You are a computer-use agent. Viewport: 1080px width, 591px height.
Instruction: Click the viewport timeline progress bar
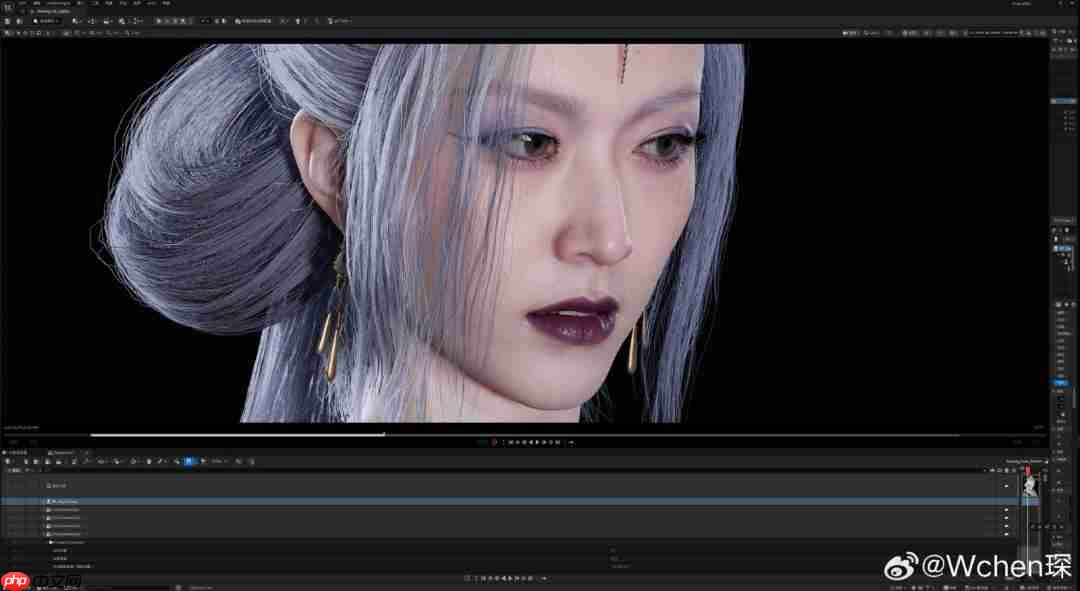525,435
